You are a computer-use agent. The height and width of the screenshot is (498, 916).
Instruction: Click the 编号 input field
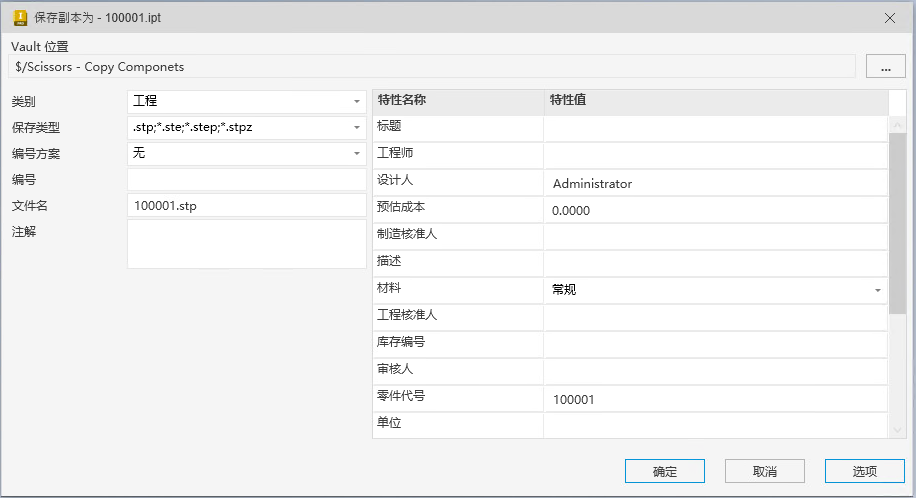click(x=246, y=179)
